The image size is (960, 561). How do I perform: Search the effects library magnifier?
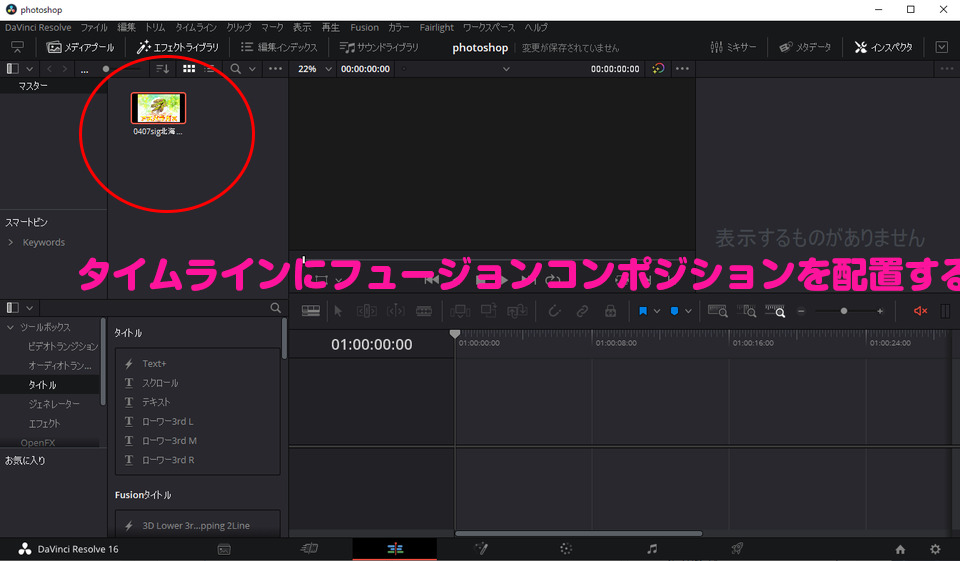(x=276, y=307)
